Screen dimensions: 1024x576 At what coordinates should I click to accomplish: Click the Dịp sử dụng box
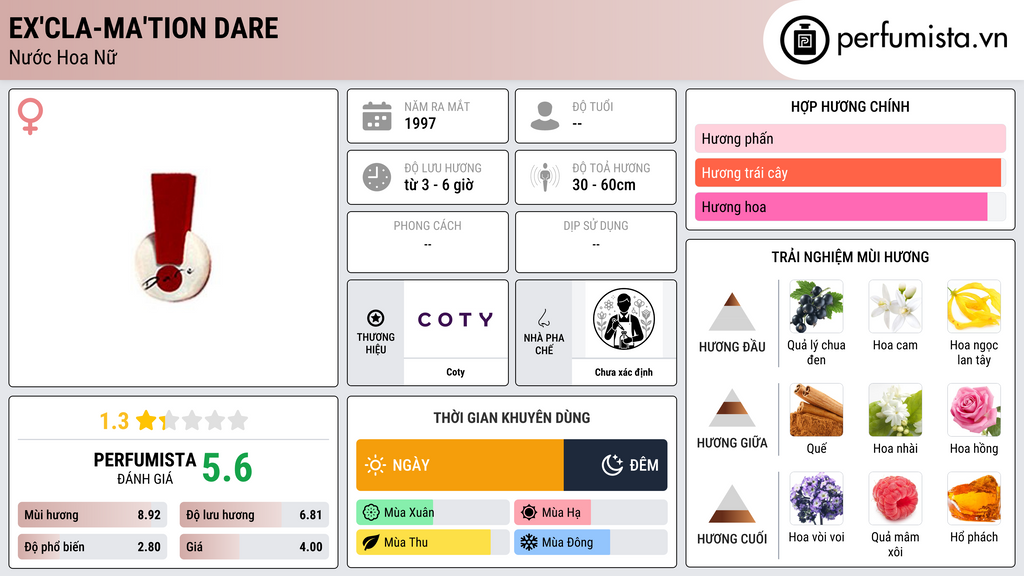(x=596, y=242)
